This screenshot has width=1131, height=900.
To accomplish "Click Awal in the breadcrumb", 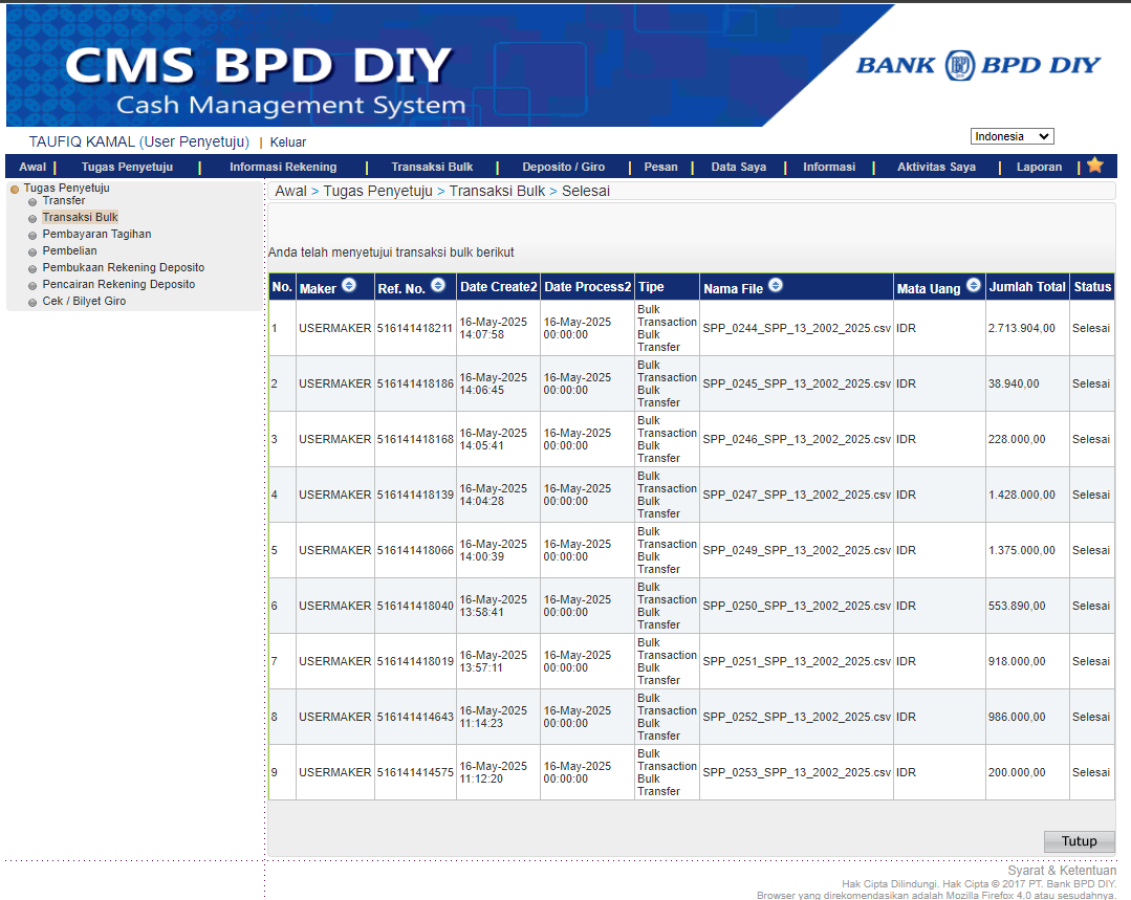I will 291,191.
